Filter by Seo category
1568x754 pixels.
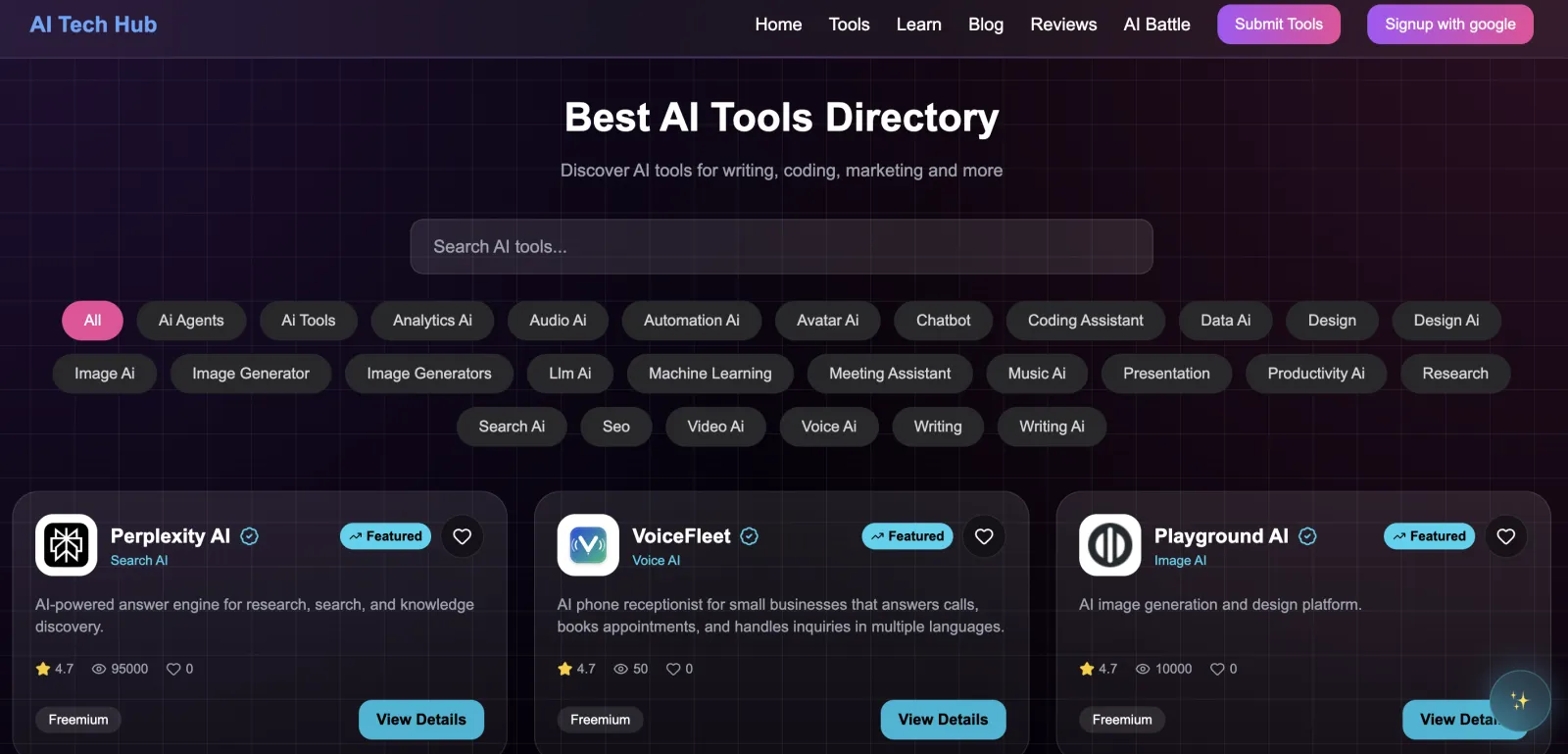pos(616,427)
